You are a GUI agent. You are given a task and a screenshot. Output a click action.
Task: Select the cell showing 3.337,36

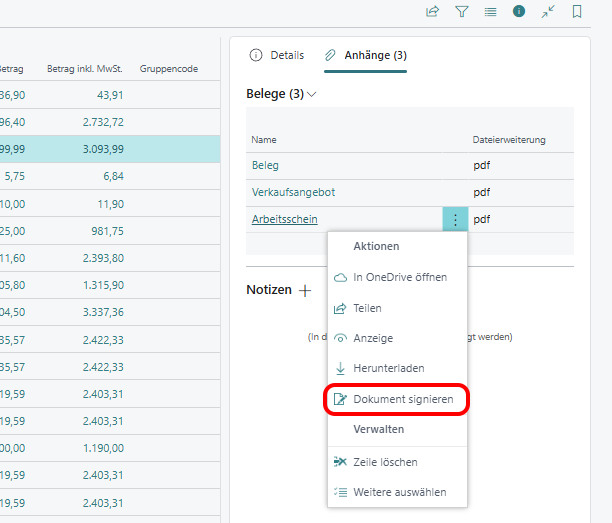(x=103, y=312)
